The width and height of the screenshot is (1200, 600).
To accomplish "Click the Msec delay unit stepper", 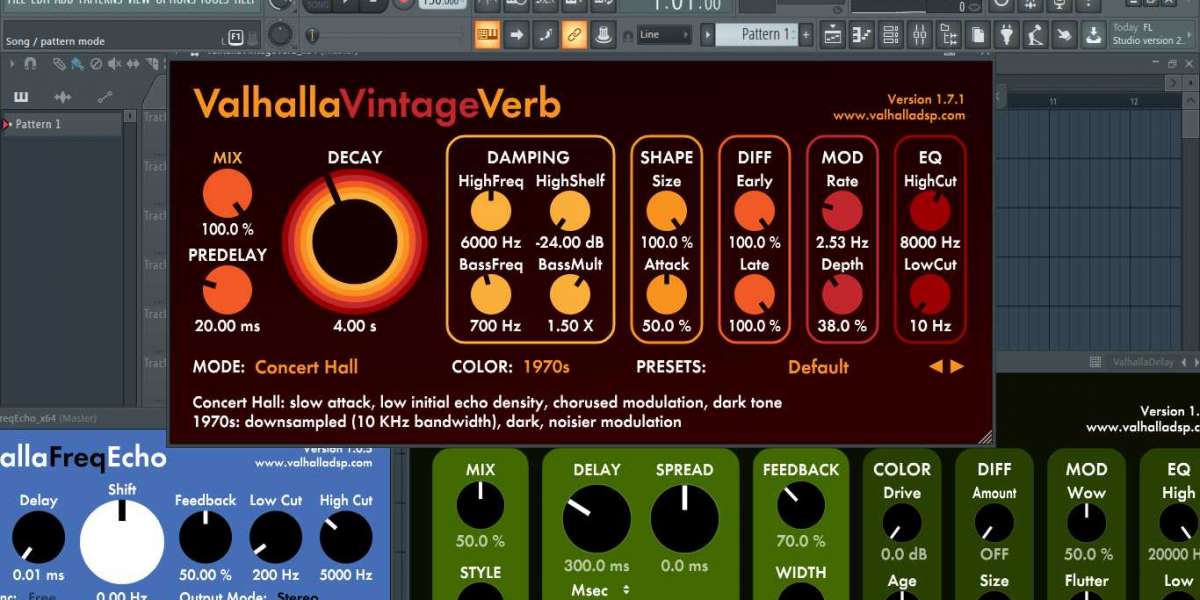I will 597,590.
